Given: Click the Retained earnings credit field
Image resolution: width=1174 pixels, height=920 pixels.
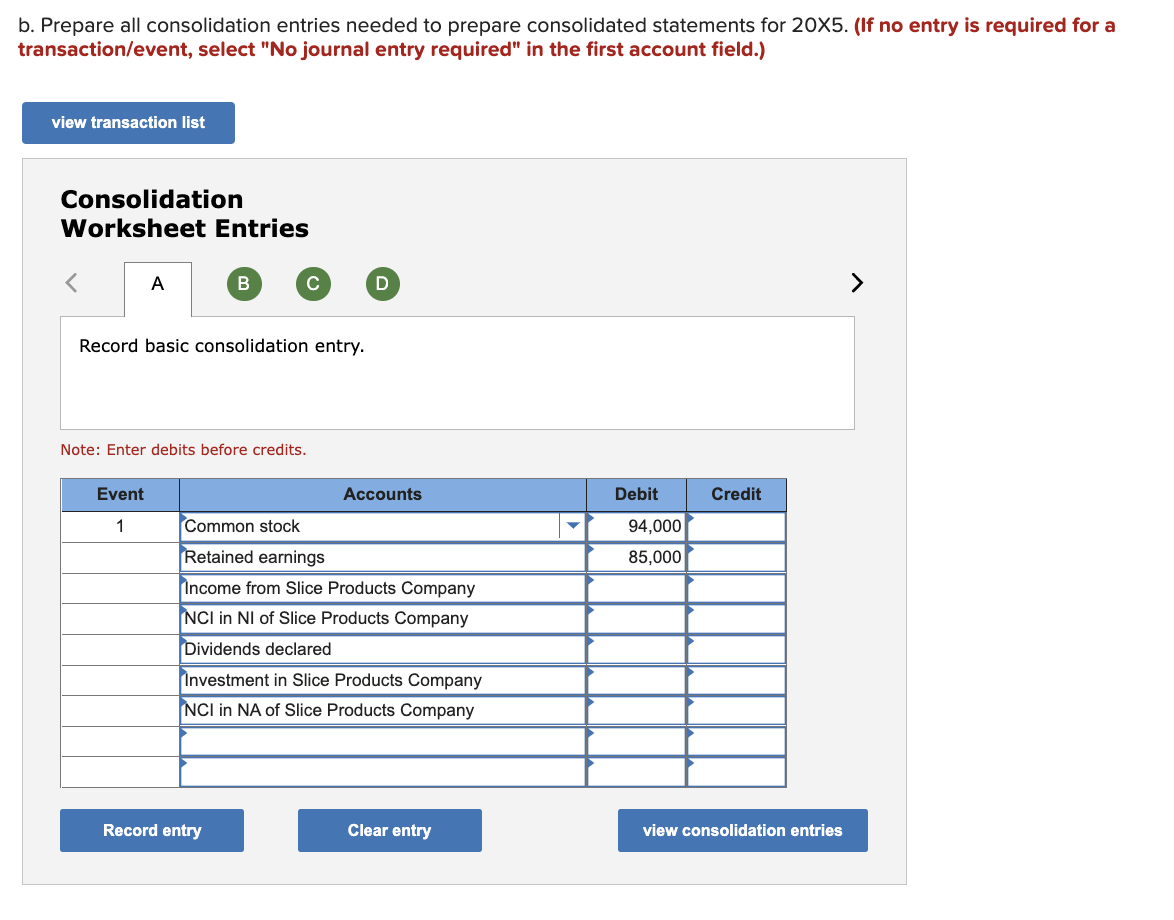Looking at the screenshot, I should pos(735,556).
